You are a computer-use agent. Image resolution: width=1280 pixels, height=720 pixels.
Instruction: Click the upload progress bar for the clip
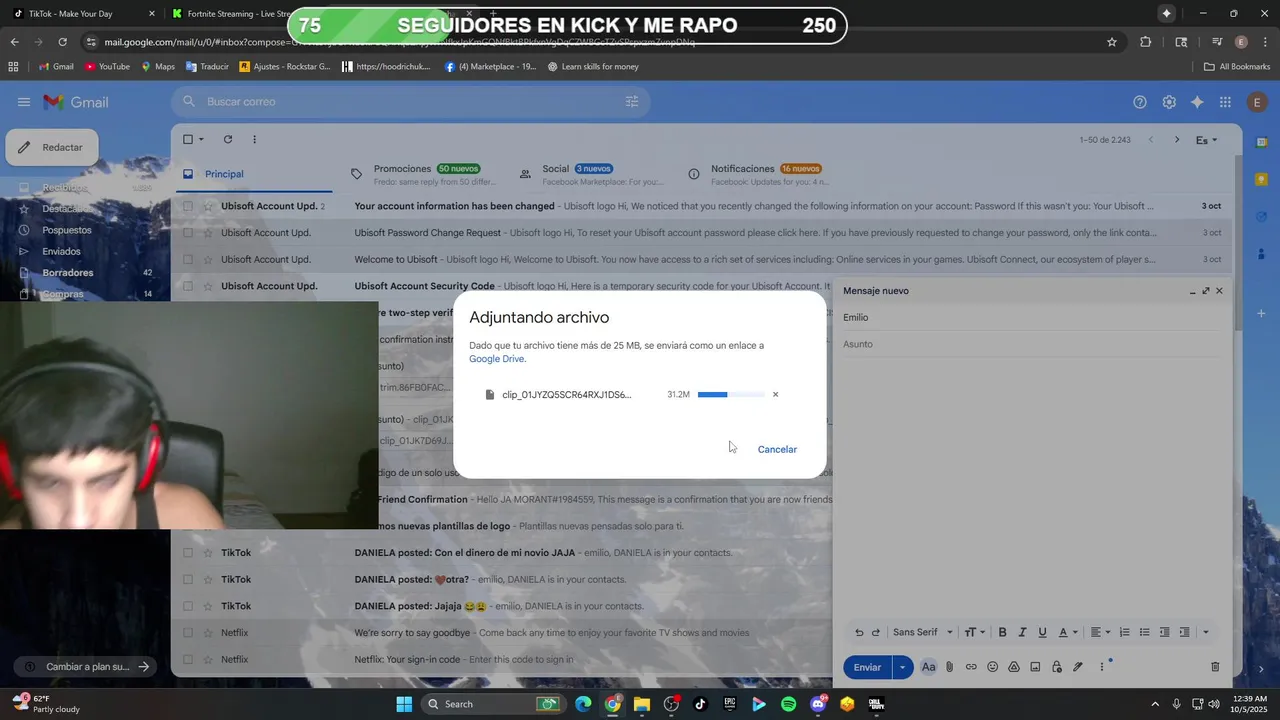click(x=730, y=395)
